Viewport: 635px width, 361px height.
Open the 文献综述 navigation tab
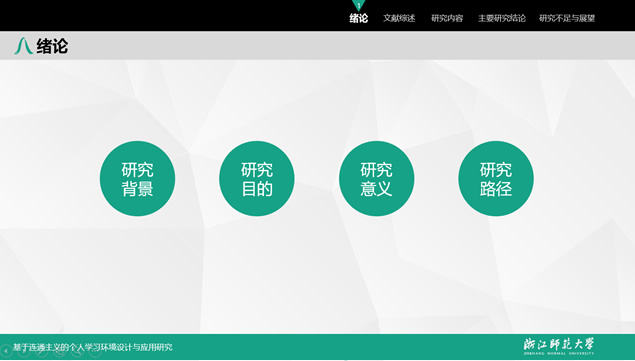pyautogui.click(x=399, y=18)
